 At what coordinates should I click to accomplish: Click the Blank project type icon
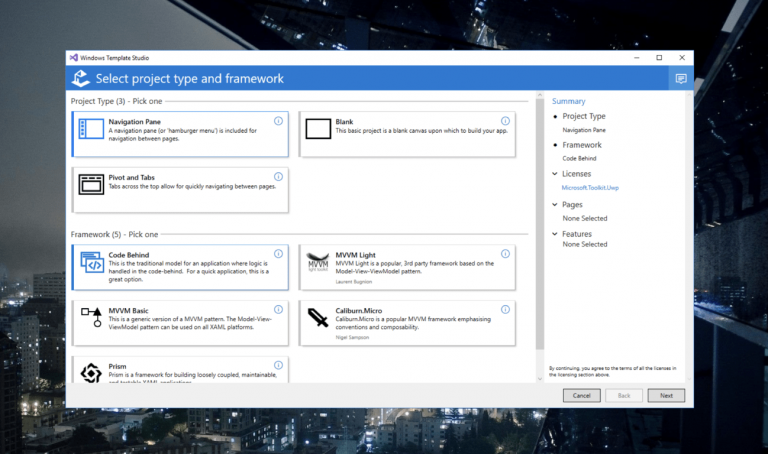point(318,129)
